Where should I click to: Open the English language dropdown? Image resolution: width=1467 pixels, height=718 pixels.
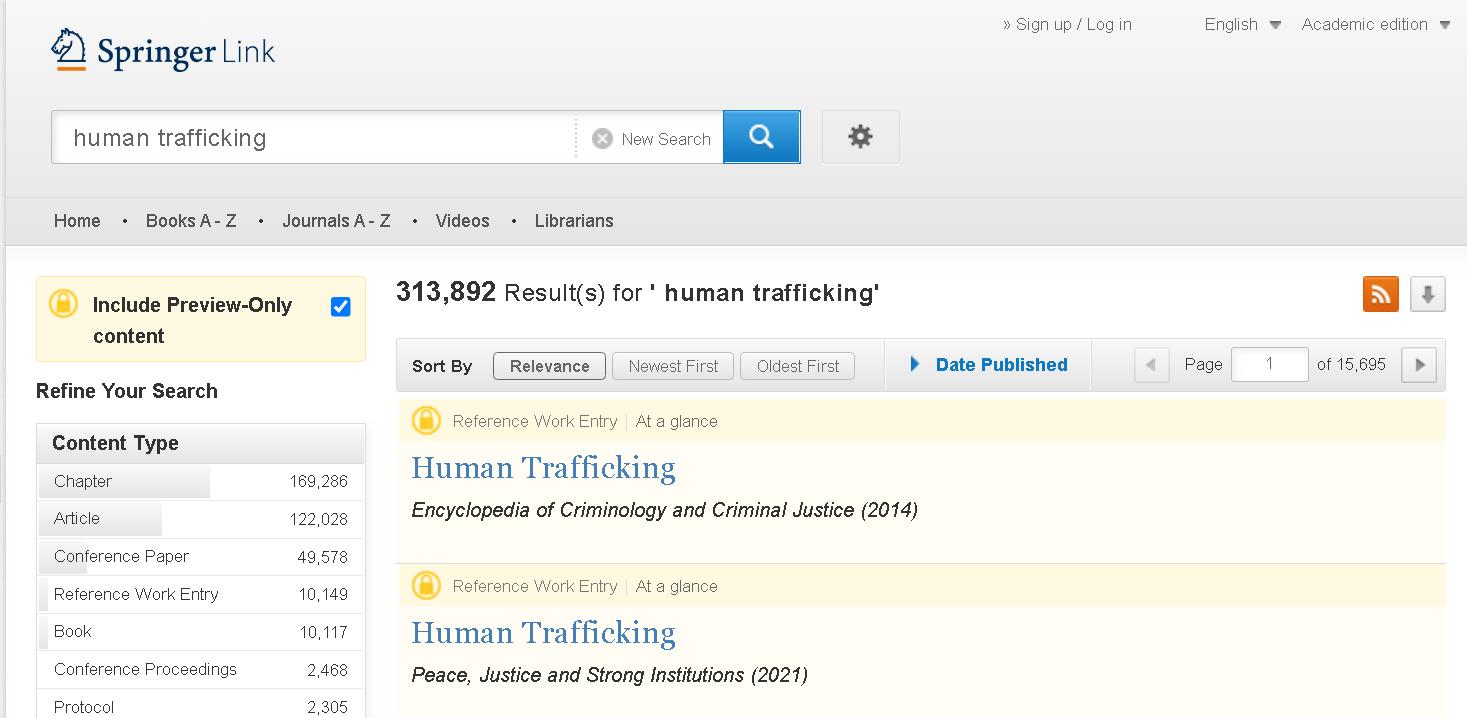(1242, 25)
